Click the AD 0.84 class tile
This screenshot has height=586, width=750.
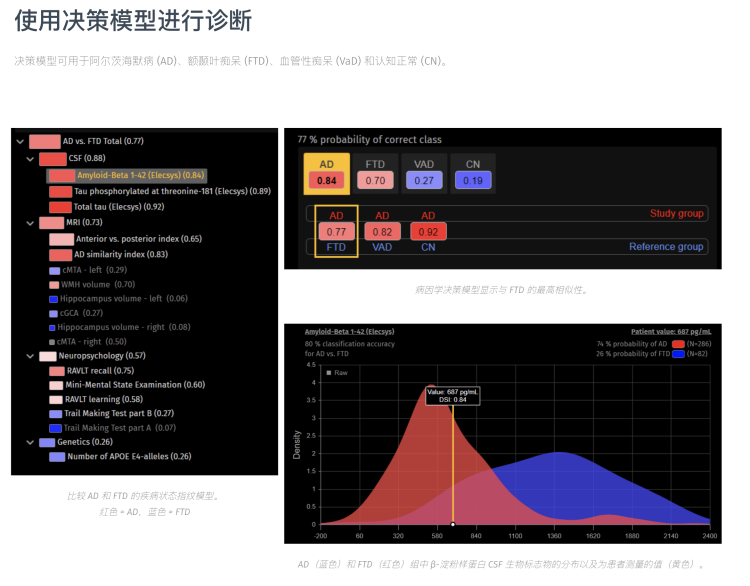click(x=327, y=174)
